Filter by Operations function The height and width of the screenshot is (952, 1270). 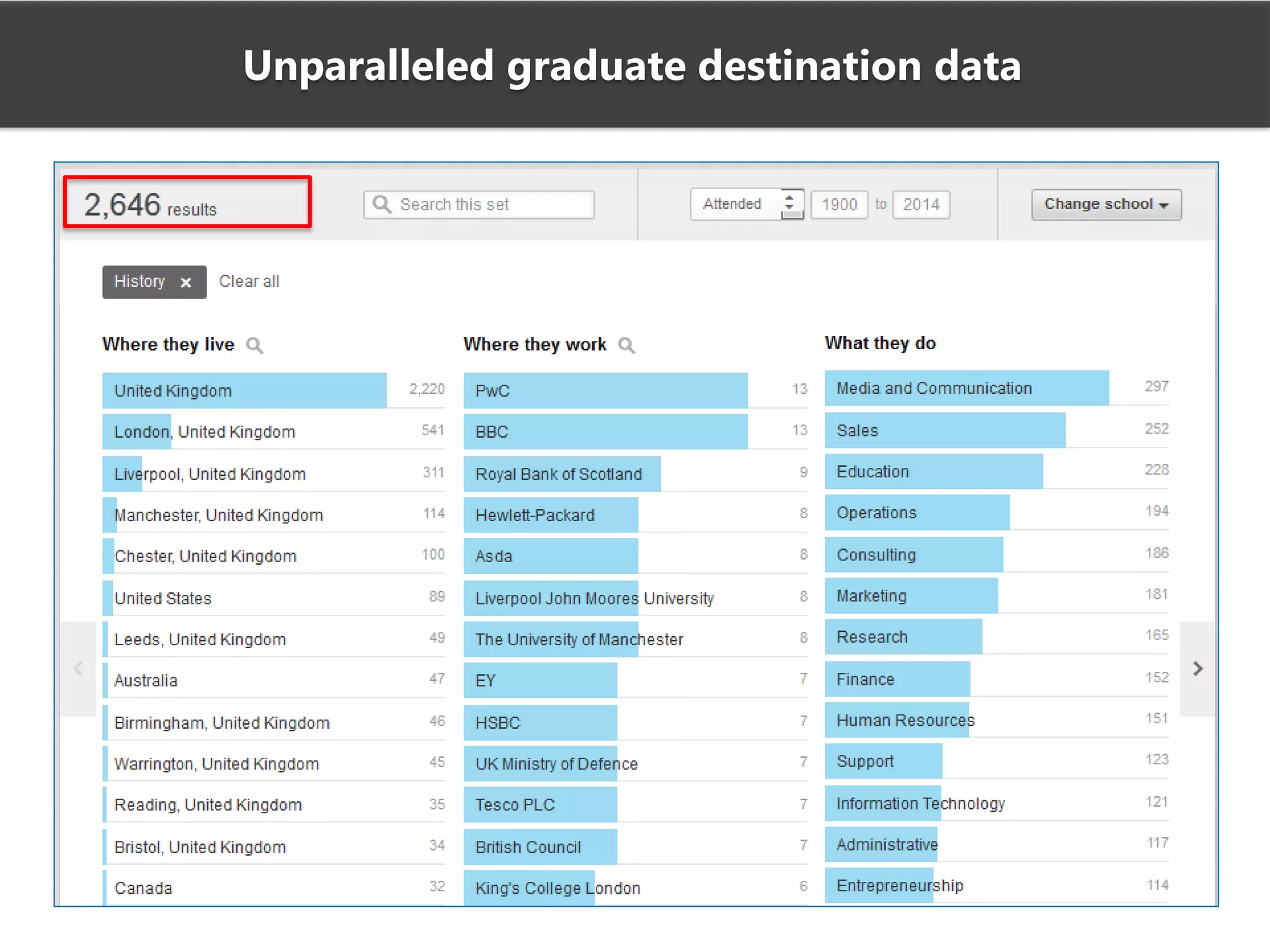pyautogui.click(x=997, y=513)
